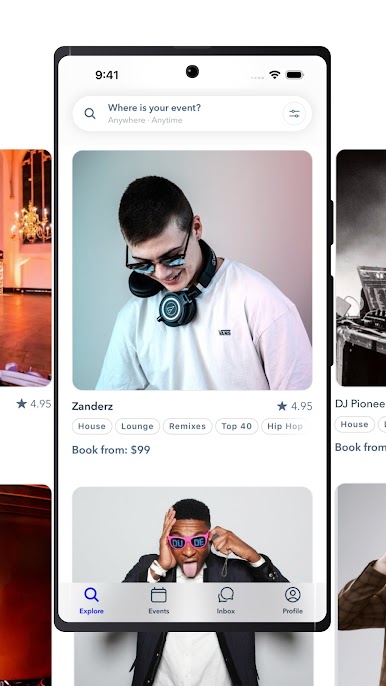Go to the Profile icon
This screenshot has width=386, height=686.
[292, 595]
